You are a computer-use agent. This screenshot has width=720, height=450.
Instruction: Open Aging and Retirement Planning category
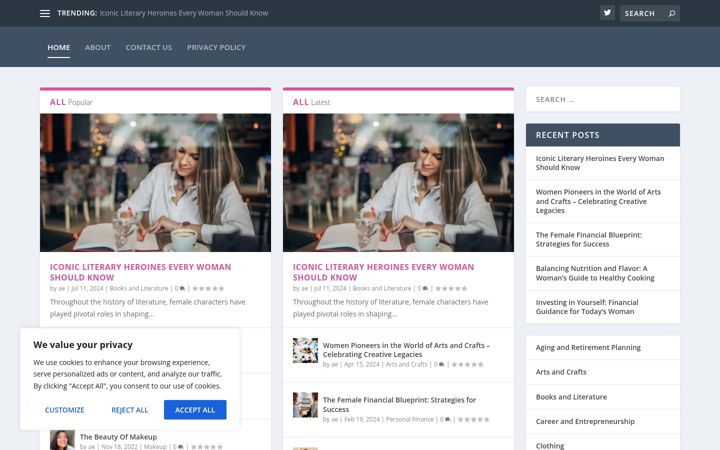588,348
